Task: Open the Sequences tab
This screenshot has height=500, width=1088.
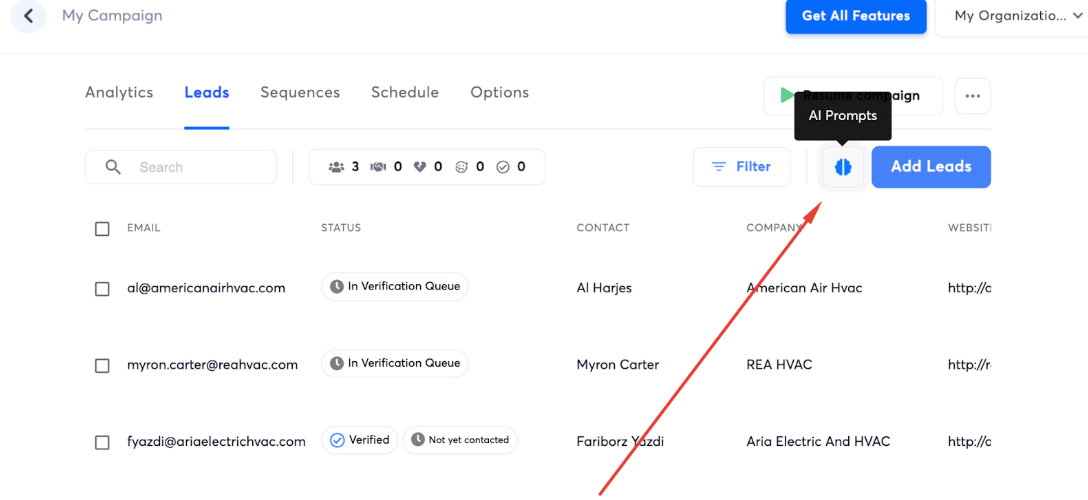Action: 300,92
